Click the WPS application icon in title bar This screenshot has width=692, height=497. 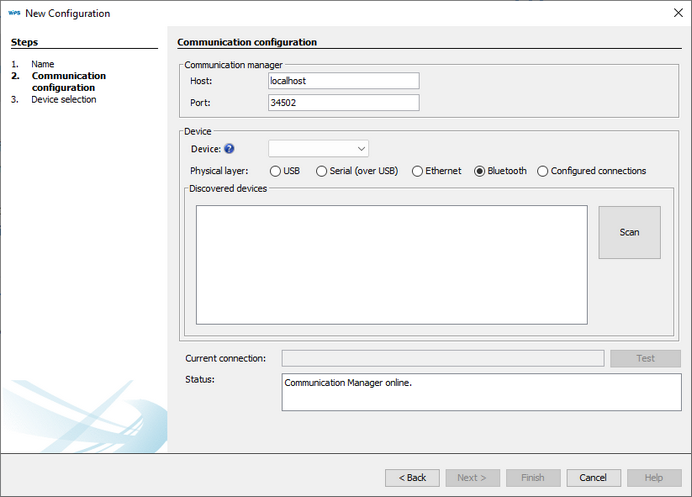click(13, 13)
